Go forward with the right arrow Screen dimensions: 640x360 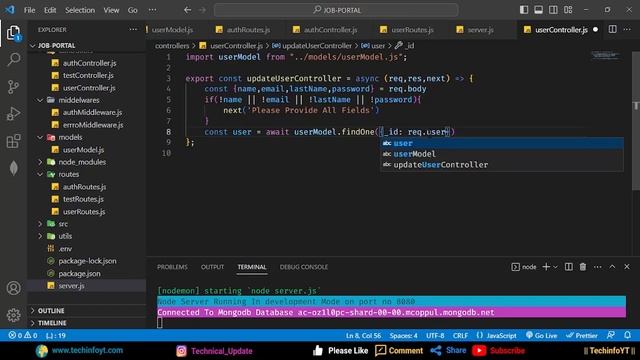(202, 10)
